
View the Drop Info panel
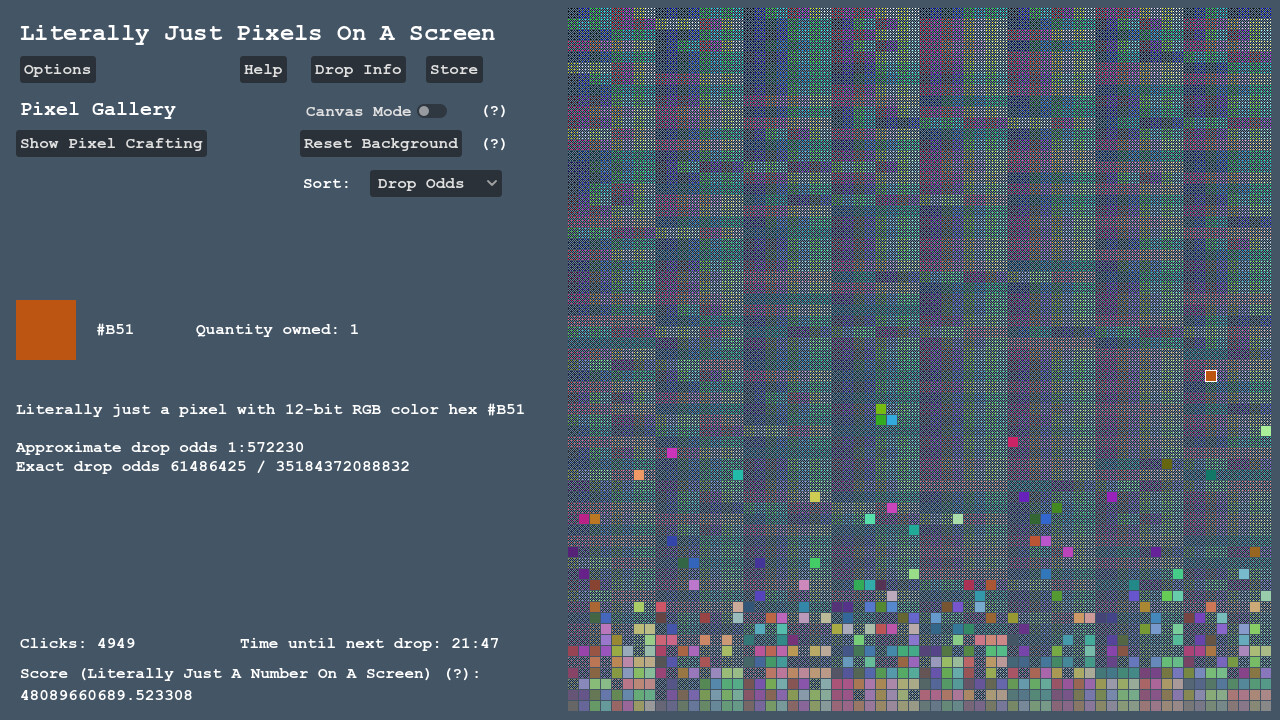point(357,69)
